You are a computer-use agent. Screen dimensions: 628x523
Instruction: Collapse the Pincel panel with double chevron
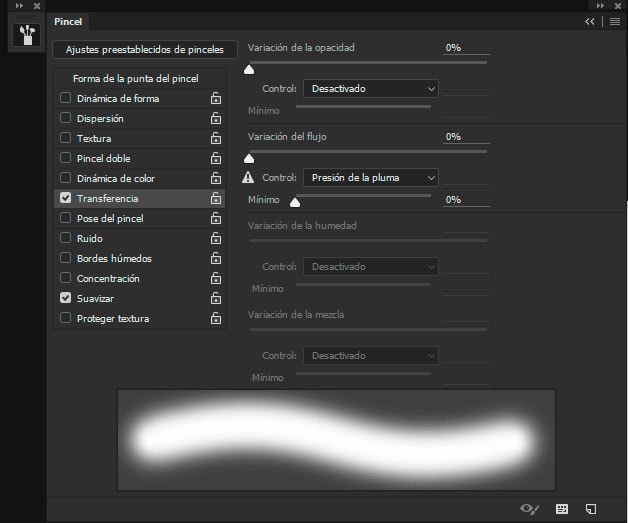[x=590, y=22]
